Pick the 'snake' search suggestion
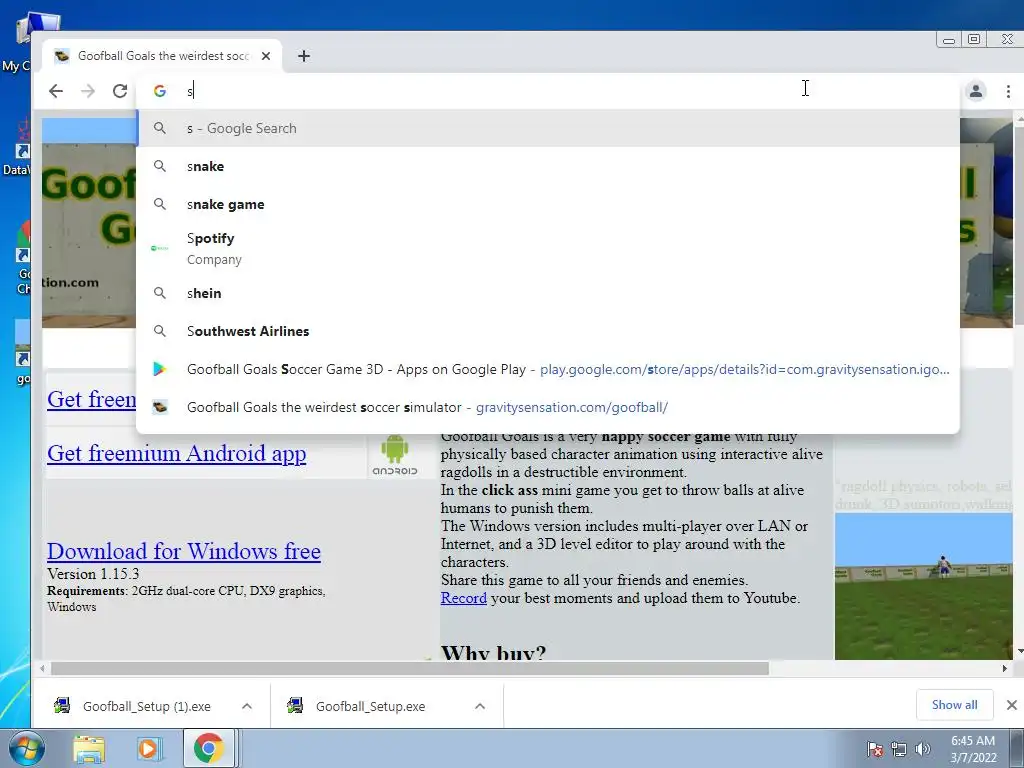The height and width of the screenshot is (768, 1024). [548, 167]
